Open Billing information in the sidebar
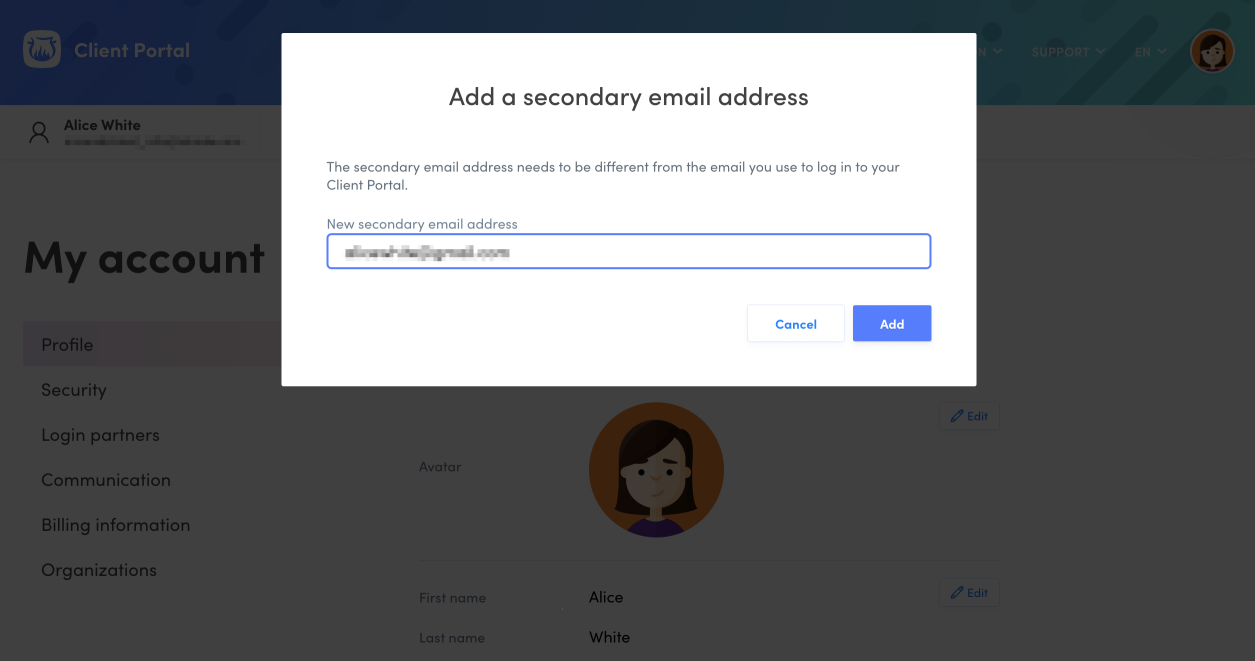 coord(115,525)
